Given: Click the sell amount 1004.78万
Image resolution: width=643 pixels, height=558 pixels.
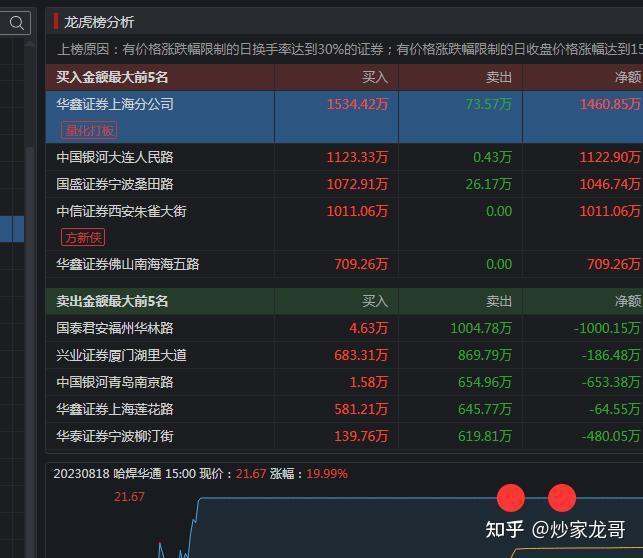Looking at the screenshot, I should (481, 328).
